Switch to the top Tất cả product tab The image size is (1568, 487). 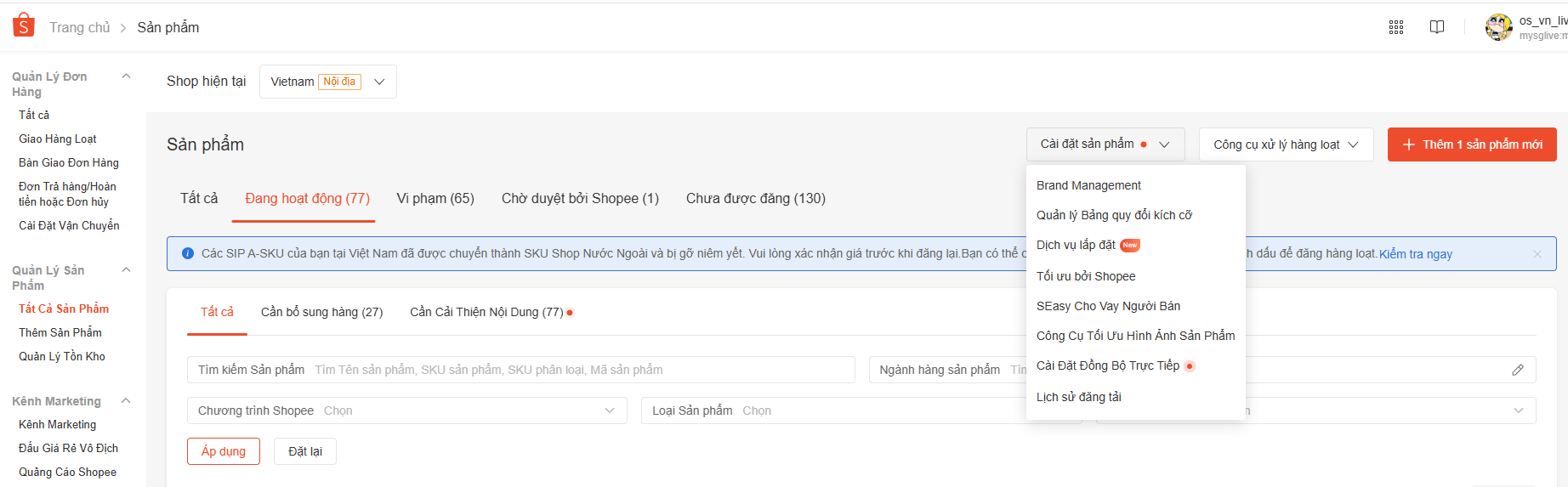pyautogui.click(x=199, y=198)
